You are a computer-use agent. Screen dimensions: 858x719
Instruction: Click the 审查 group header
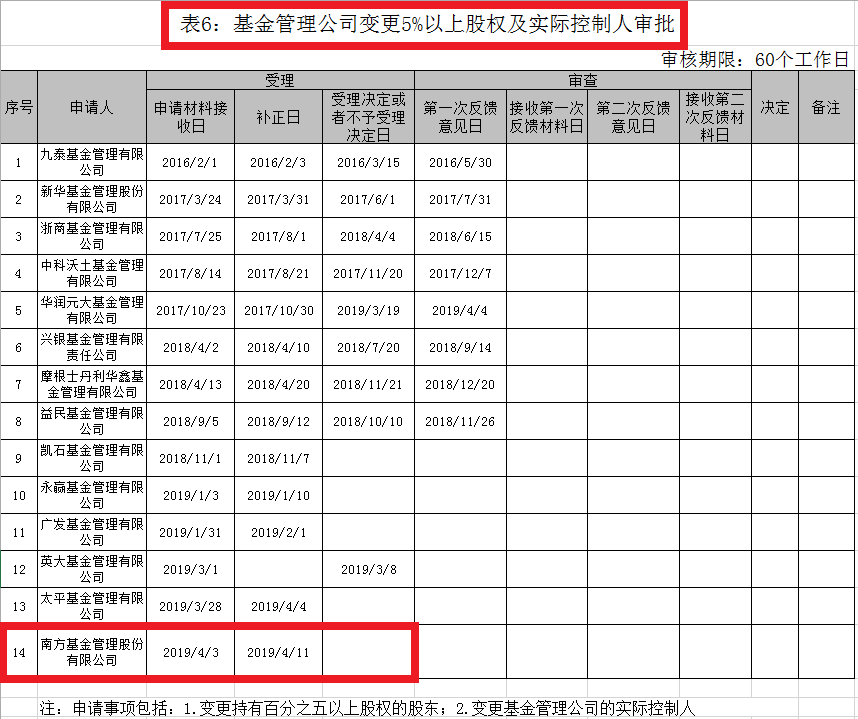pos(583,80)
